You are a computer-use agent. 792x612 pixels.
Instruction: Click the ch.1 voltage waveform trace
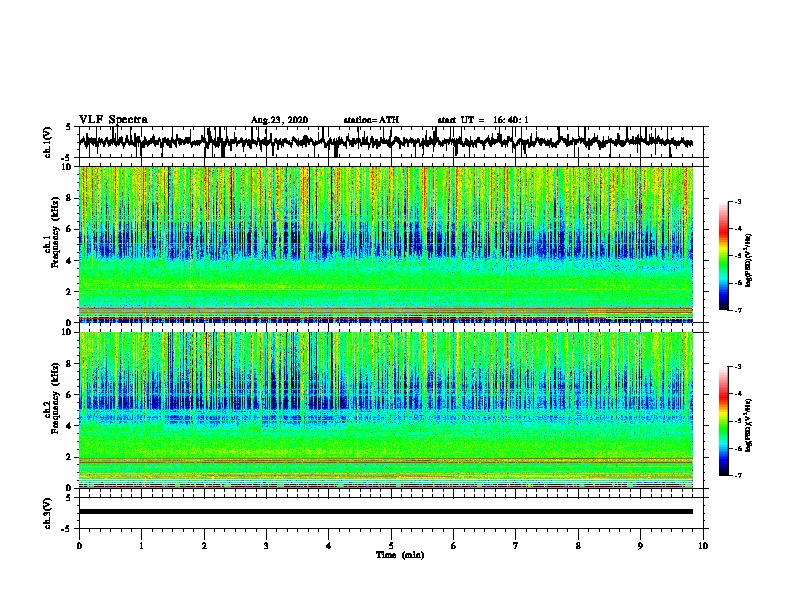[385, 142]
